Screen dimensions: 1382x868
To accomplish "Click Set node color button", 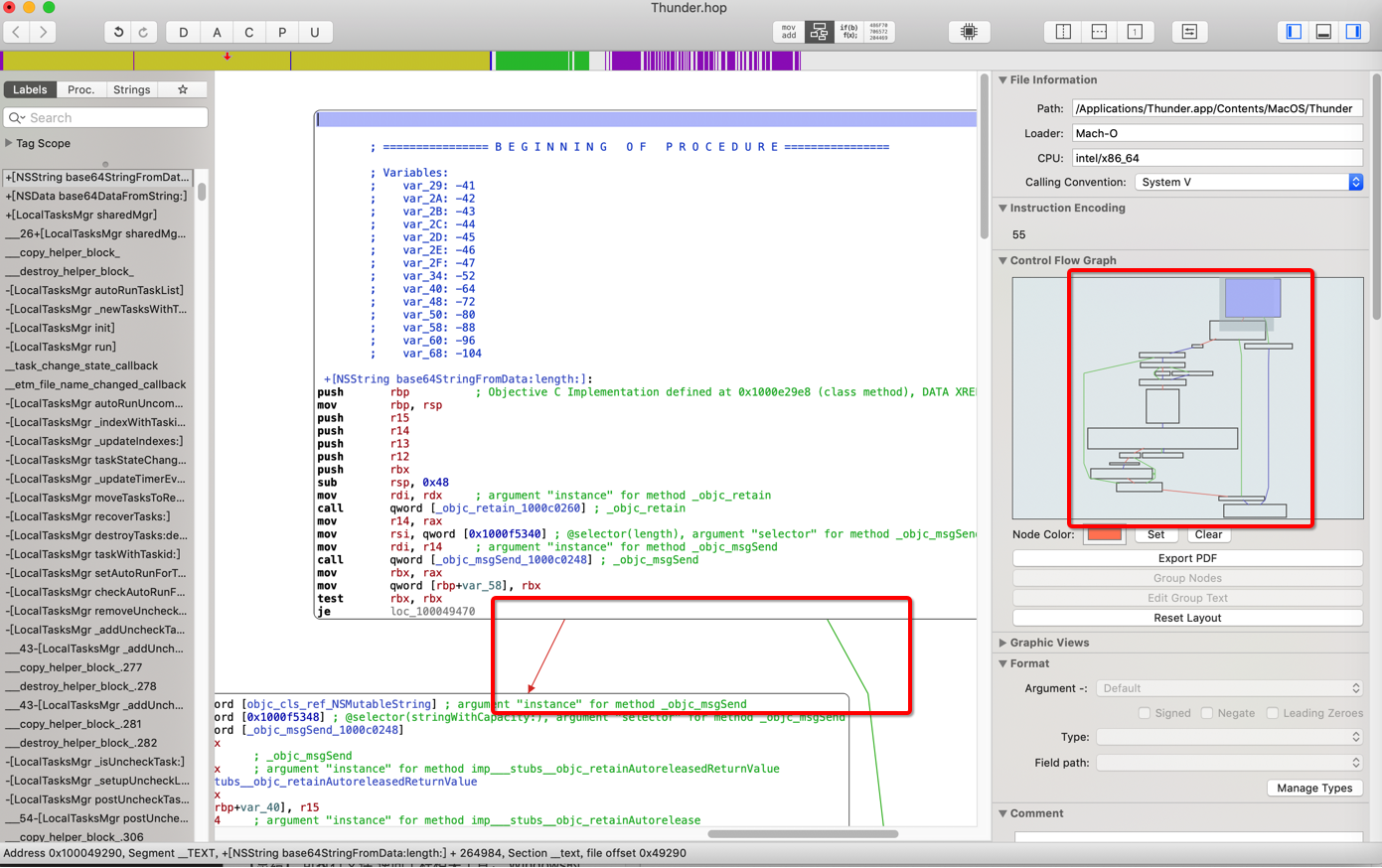I will click(1155, 534).
